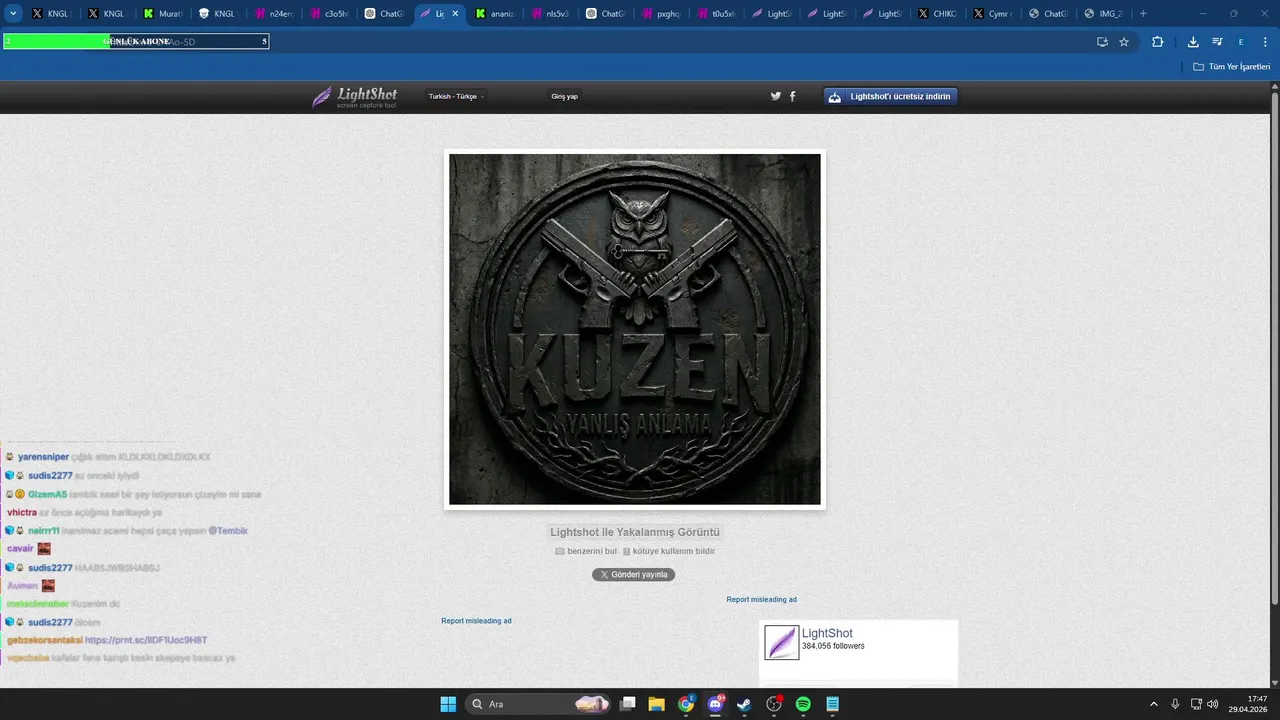Expand the Turkish - Türkçe language dropdown
The image size is (1280, 720).
point(457,97)
